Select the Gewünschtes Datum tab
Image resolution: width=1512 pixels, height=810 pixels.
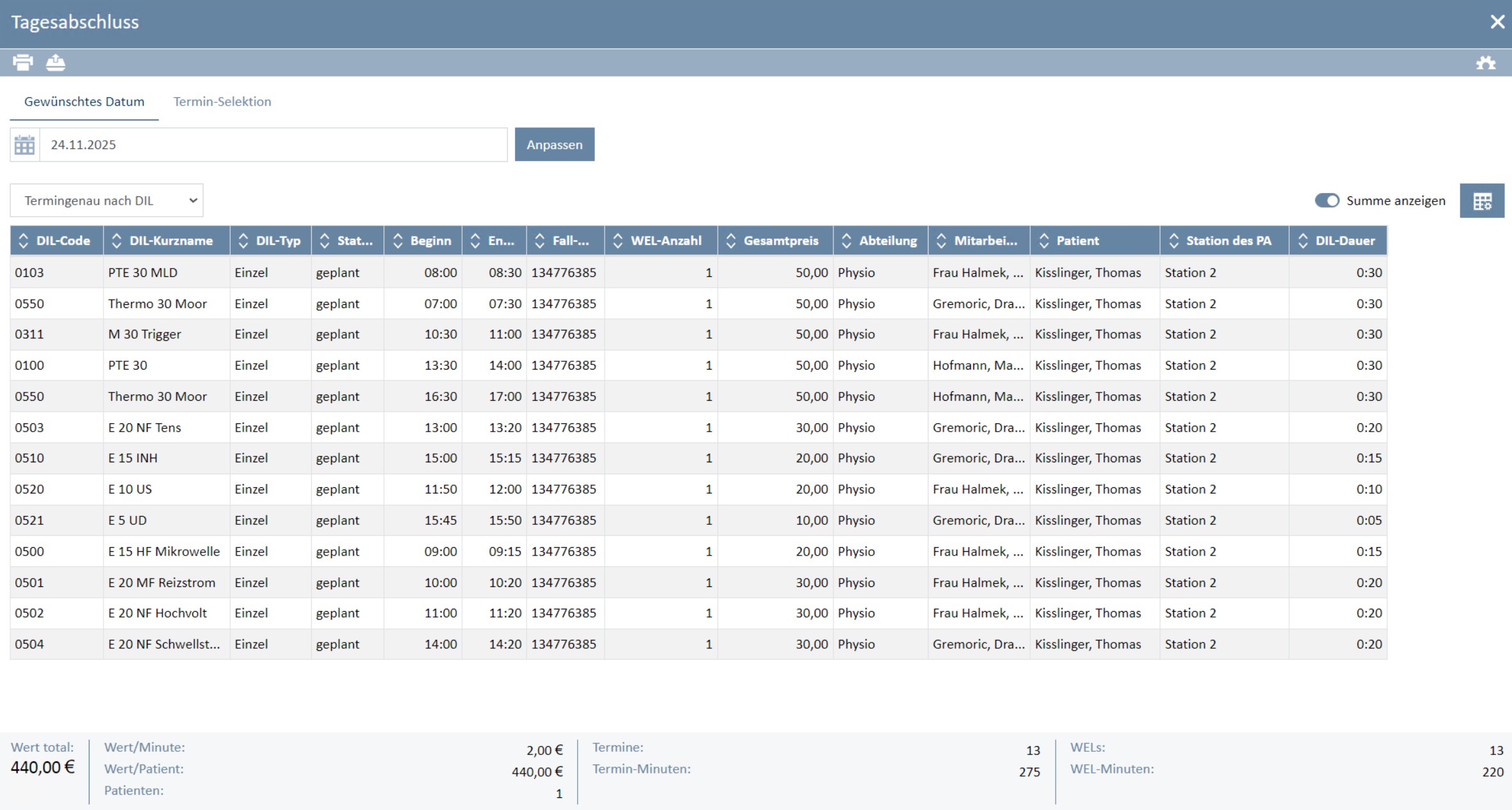pyautogui.click(x=84, y=102)
